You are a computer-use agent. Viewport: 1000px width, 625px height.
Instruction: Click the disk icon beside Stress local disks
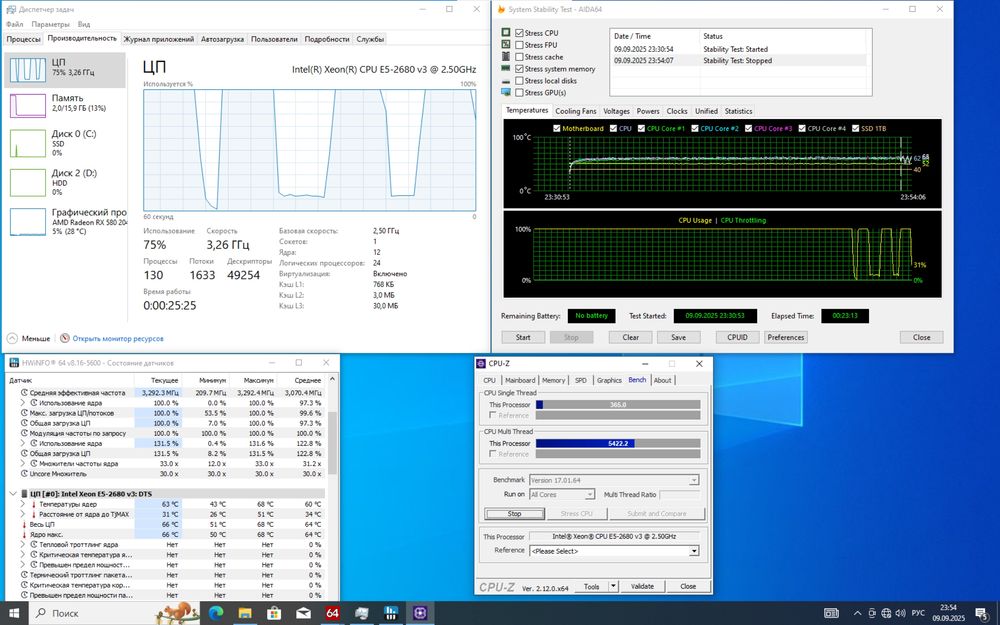[x=506, y=81]
